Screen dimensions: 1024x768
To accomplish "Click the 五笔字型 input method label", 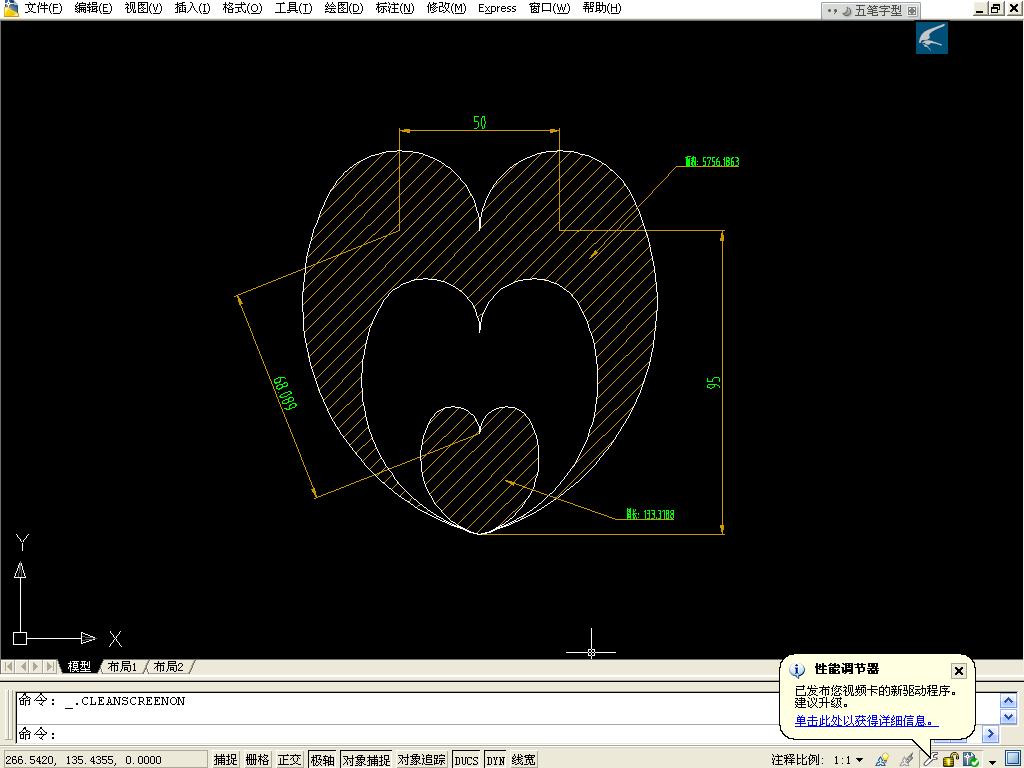I will (878, 11).
